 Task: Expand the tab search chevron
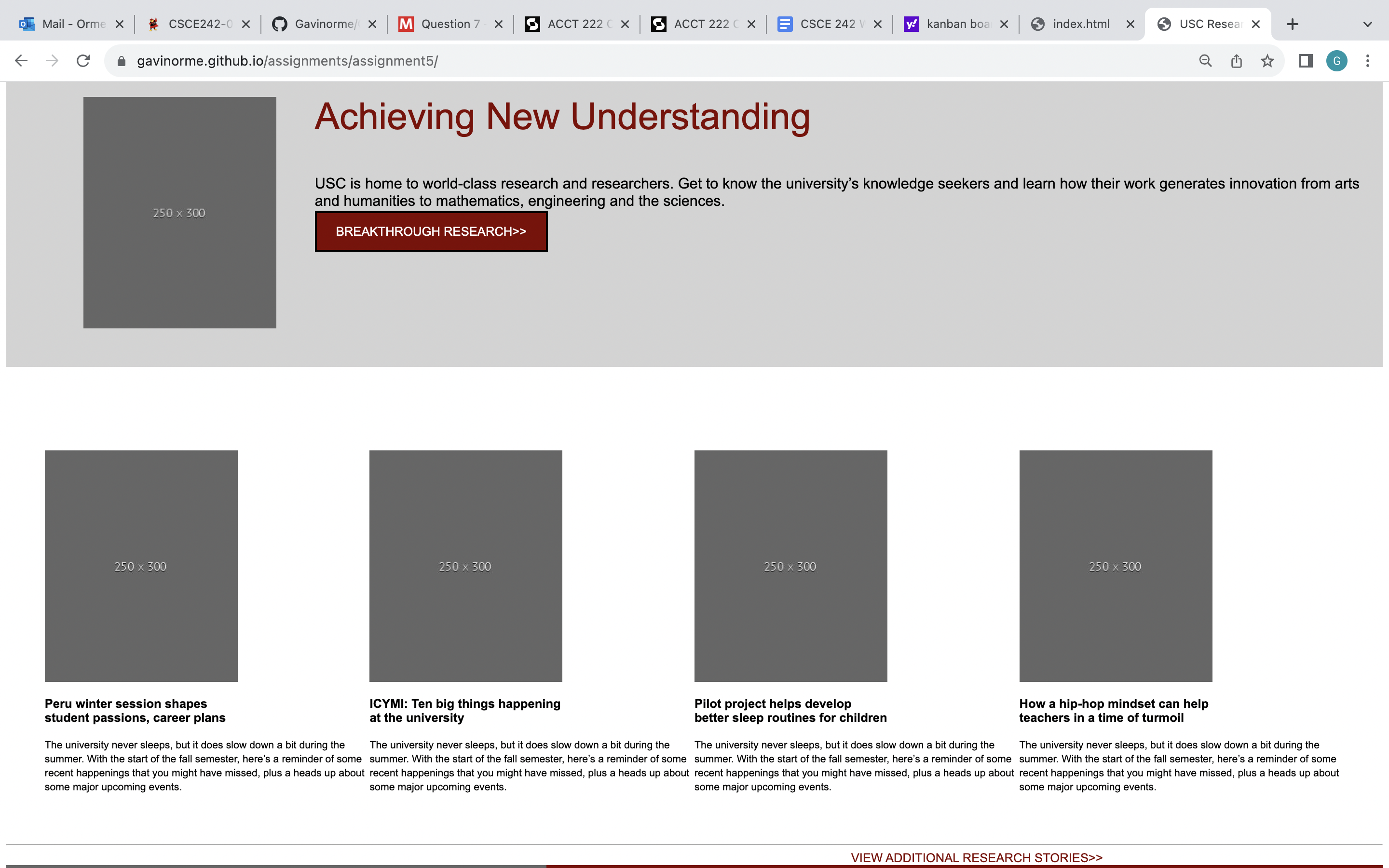tap(1368, 24)
